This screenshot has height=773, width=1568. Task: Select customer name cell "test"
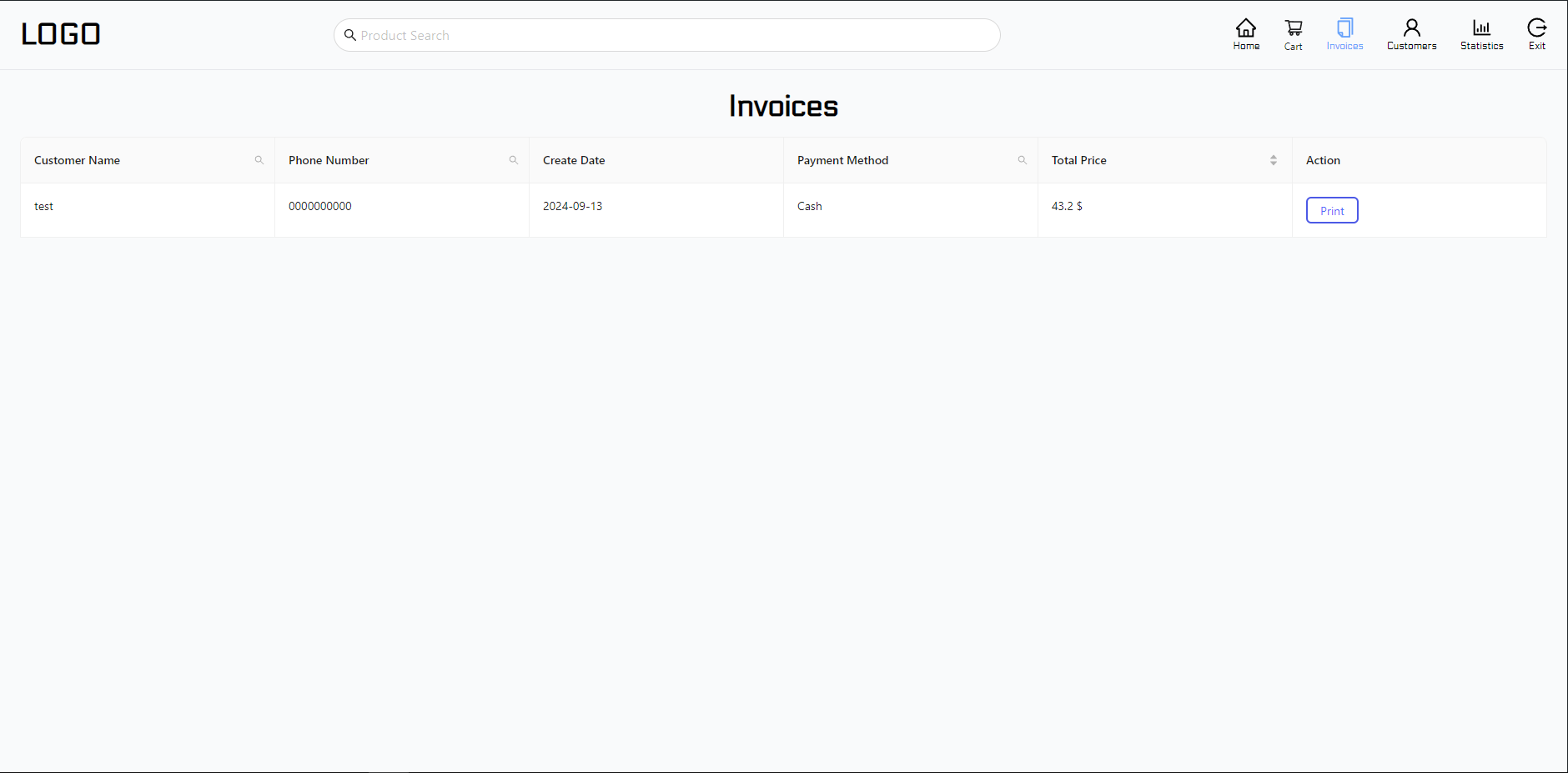click(44, 207)
